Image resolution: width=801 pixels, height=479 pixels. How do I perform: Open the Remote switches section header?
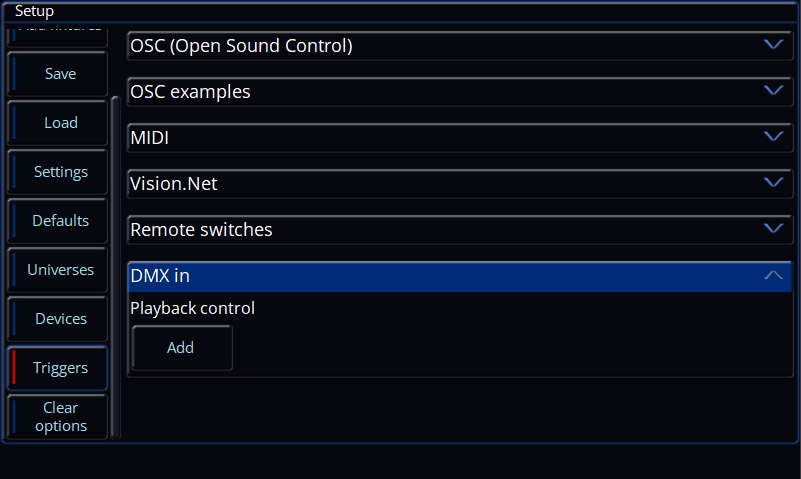coord(460,230)
